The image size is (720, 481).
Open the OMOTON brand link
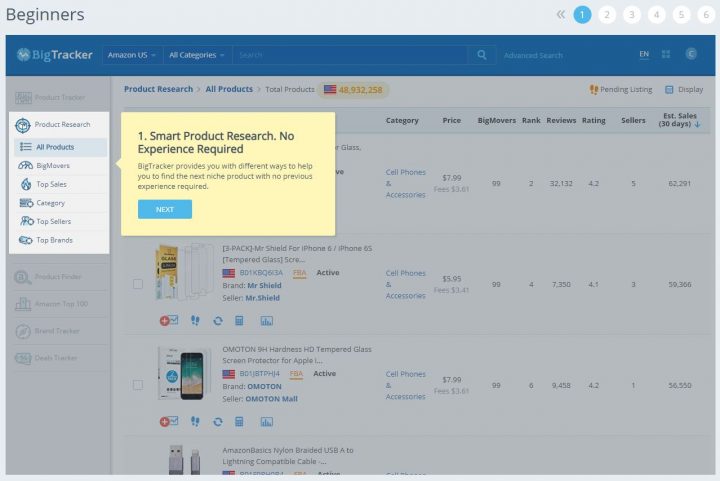click(264, 386)
